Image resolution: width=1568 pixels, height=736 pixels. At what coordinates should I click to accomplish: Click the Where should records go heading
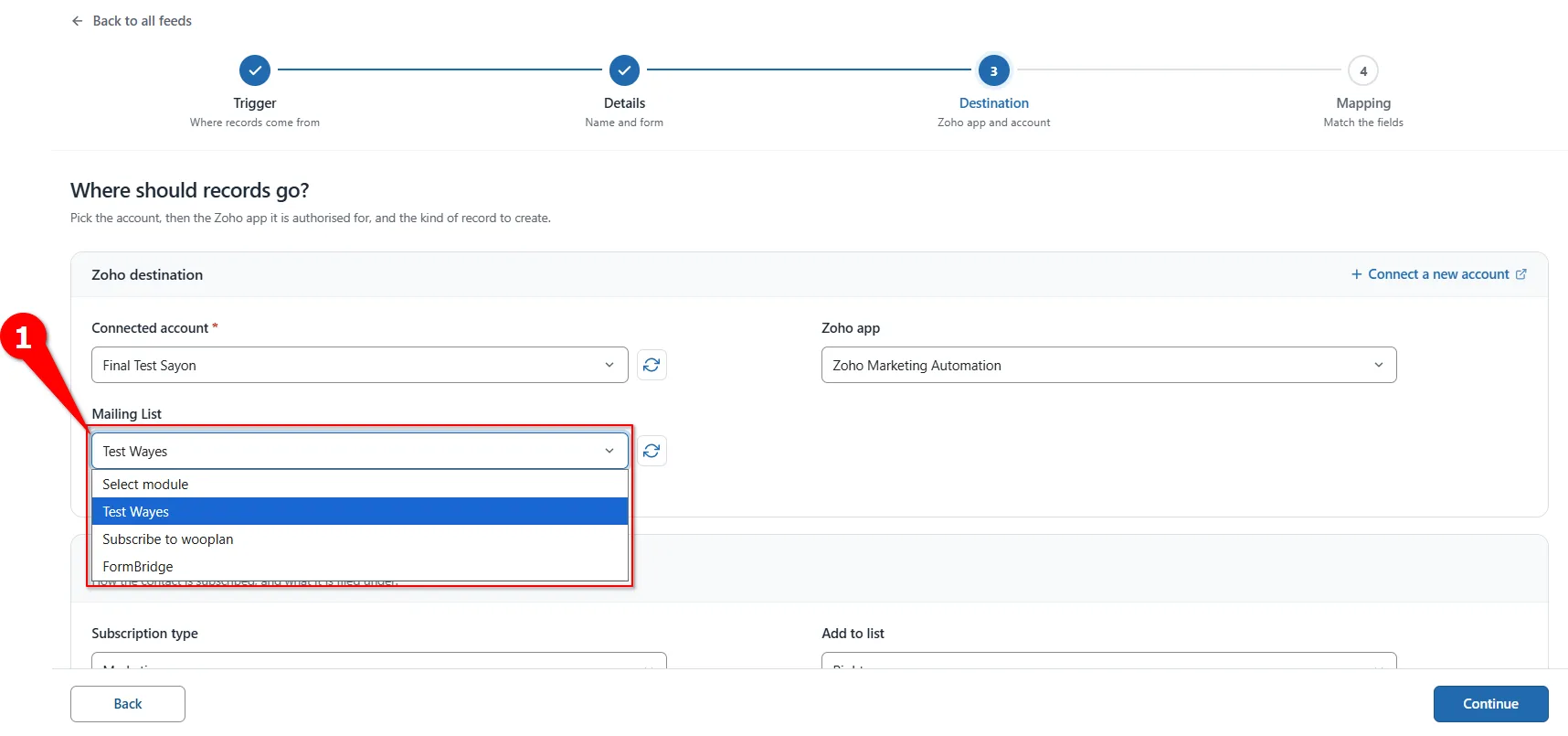pyautogui.click(x=190, y=190)
